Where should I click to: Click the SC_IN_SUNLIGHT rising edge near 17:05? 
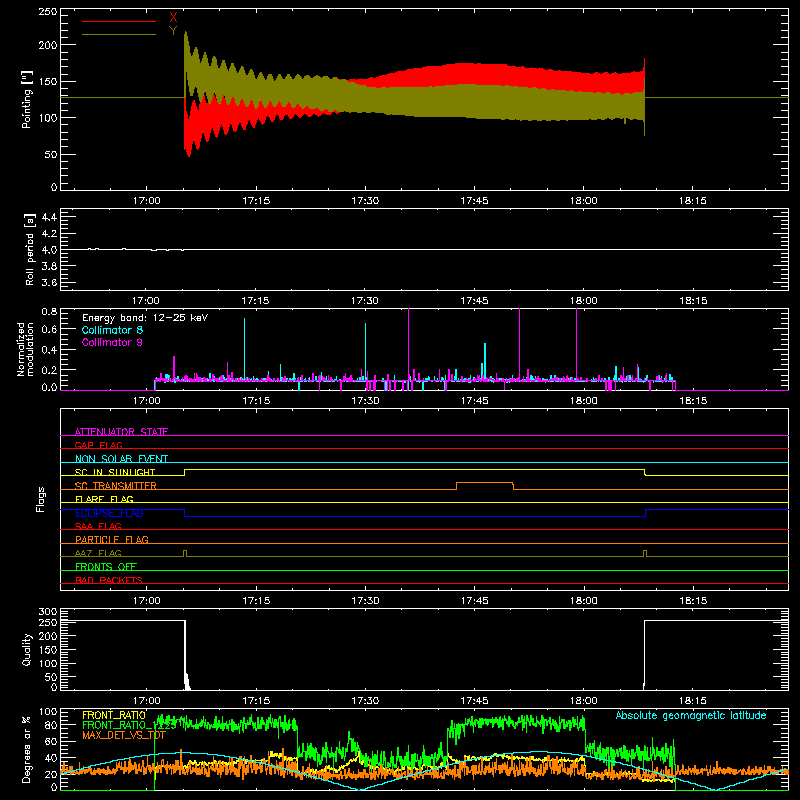tap(185, 472)
